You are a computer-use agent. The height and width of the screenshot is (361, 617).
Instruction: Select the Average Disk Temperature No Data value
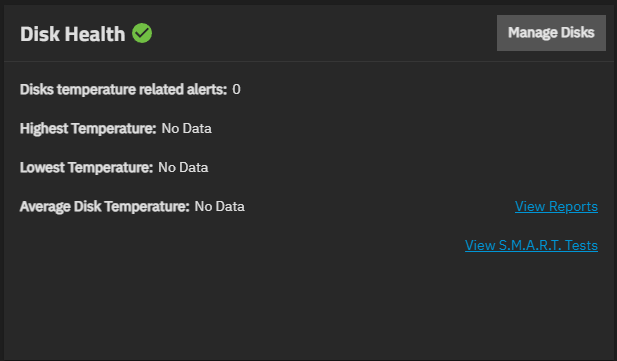(220, 206)
